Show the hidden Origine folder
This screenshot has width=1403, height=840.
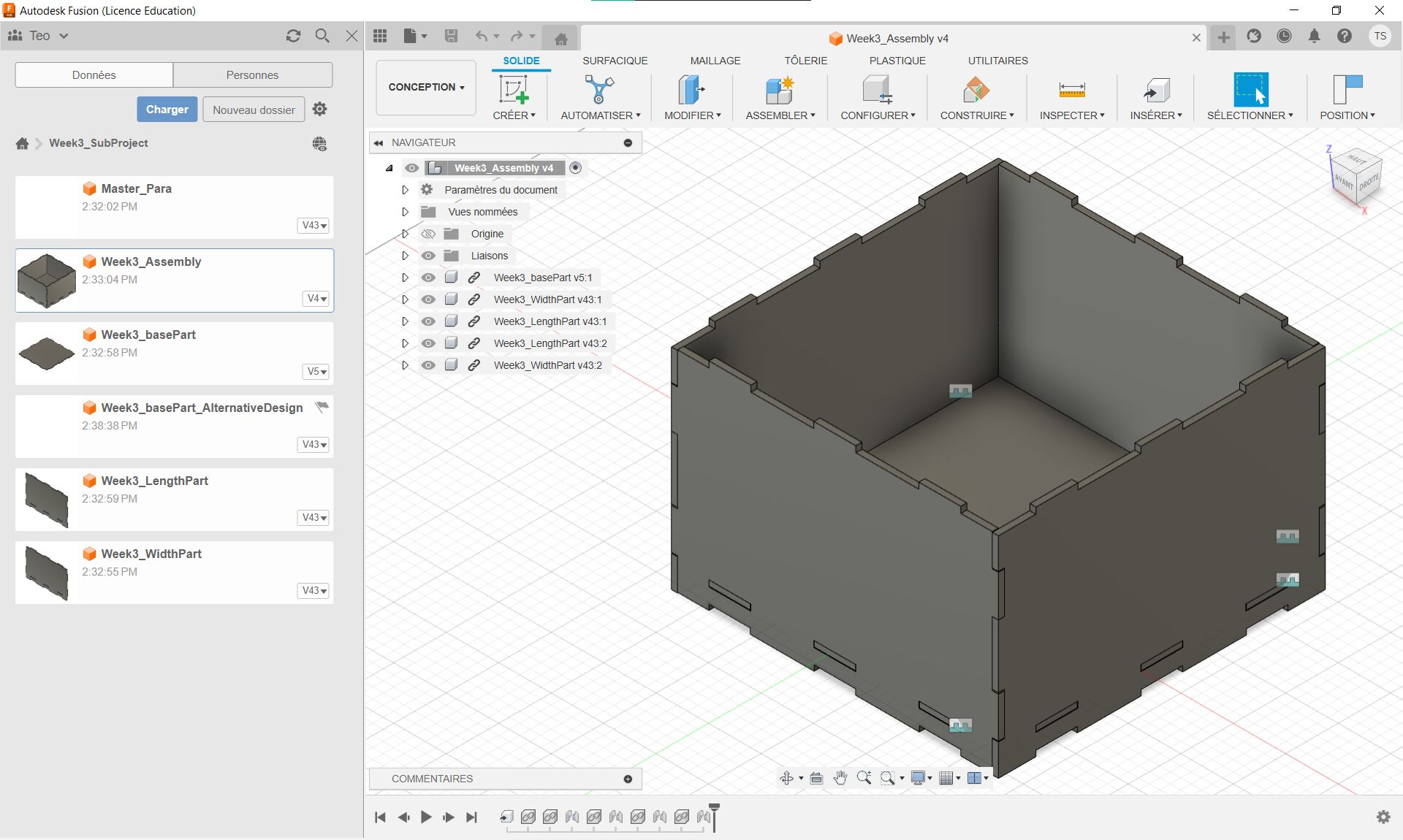(428, 234)
